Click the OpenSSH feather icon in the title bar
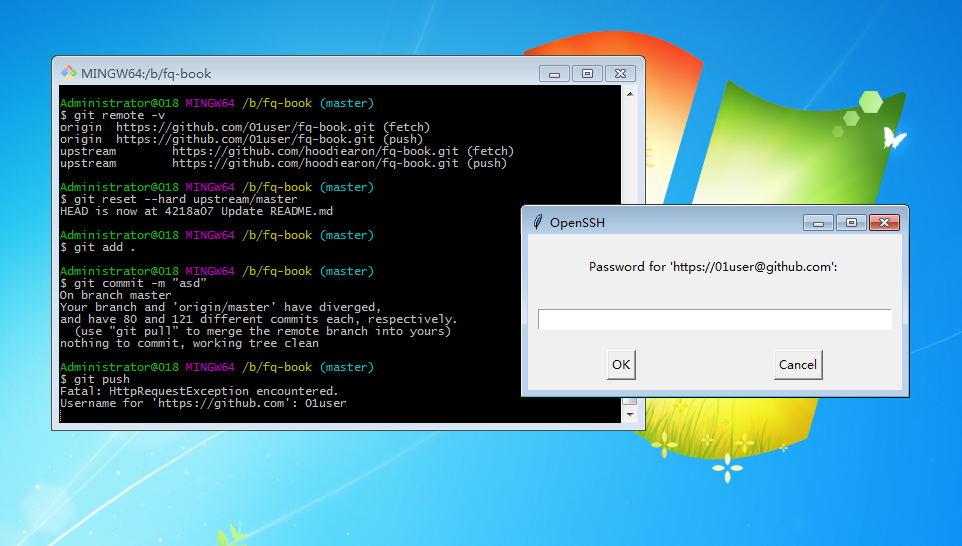962x546 pixels. click(x=537, y=222)
